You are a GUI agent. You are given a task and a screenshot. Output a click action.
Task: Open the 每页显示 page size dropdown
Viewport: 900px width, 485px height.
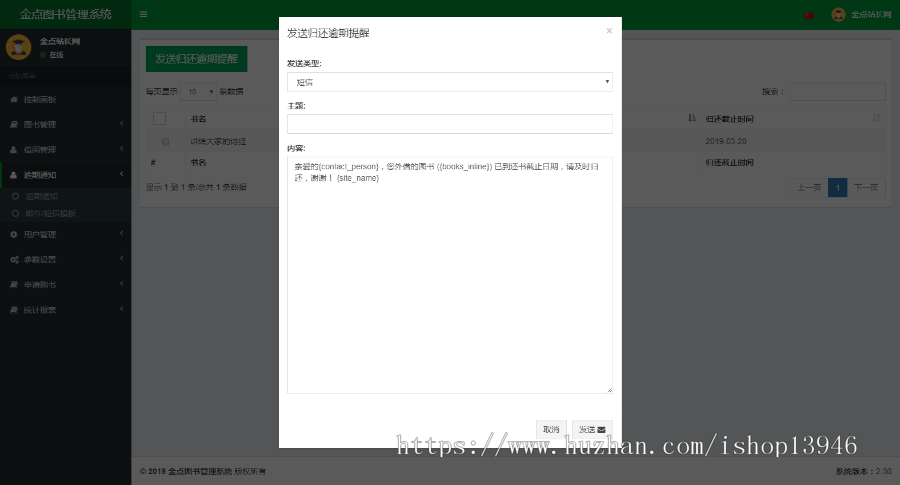(x=198, y=92)
